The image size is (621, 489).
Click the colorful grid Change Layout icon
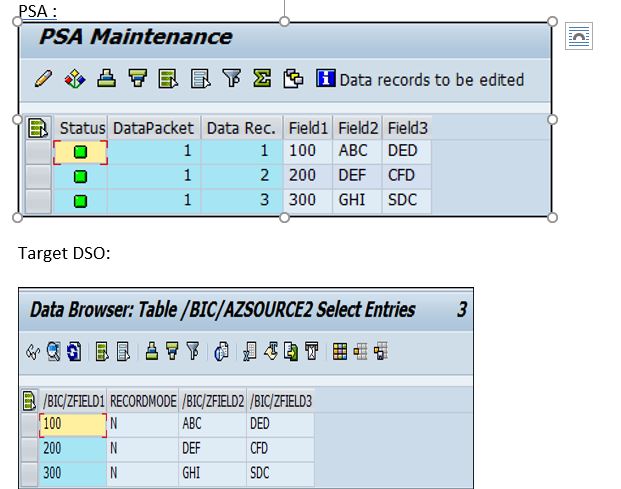coord(340,351)
